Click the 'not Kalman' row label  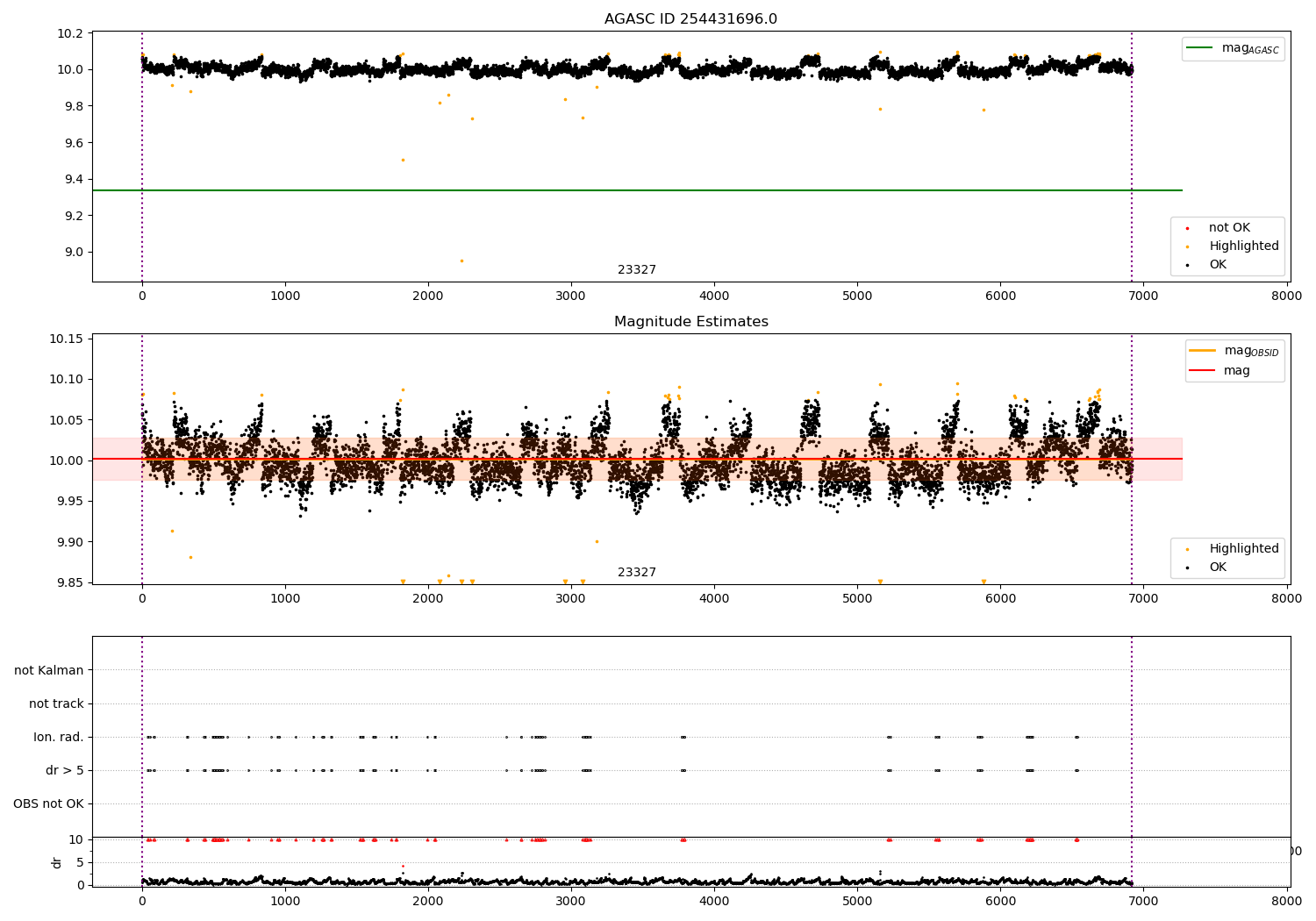click(49, 670)
